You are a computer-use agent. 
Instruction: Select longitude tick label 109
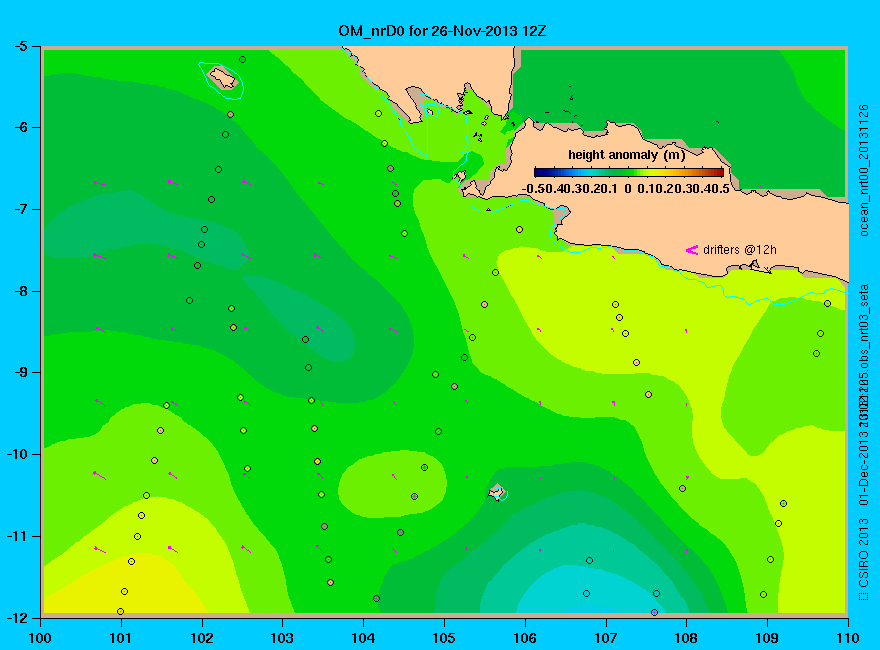pyautogui.click(x=767, y=638)
